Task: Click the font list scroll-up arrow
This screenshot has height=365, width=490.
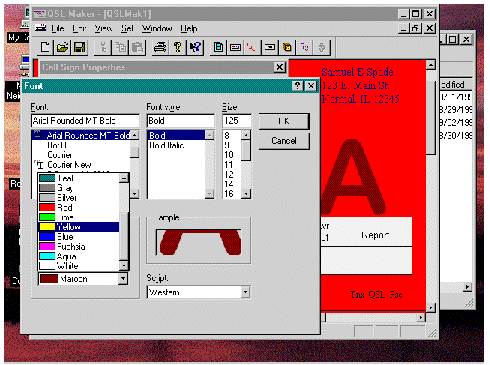Action: (x=135, y=135)
